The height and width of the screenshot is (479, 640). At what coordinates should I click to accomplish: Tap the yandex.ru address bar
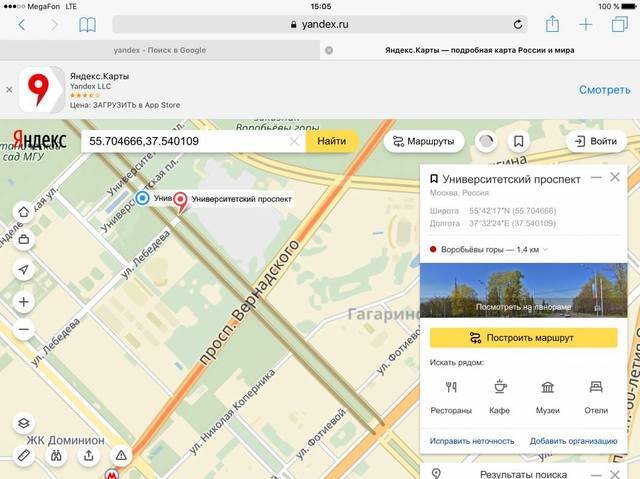click(x=320, y=24)
